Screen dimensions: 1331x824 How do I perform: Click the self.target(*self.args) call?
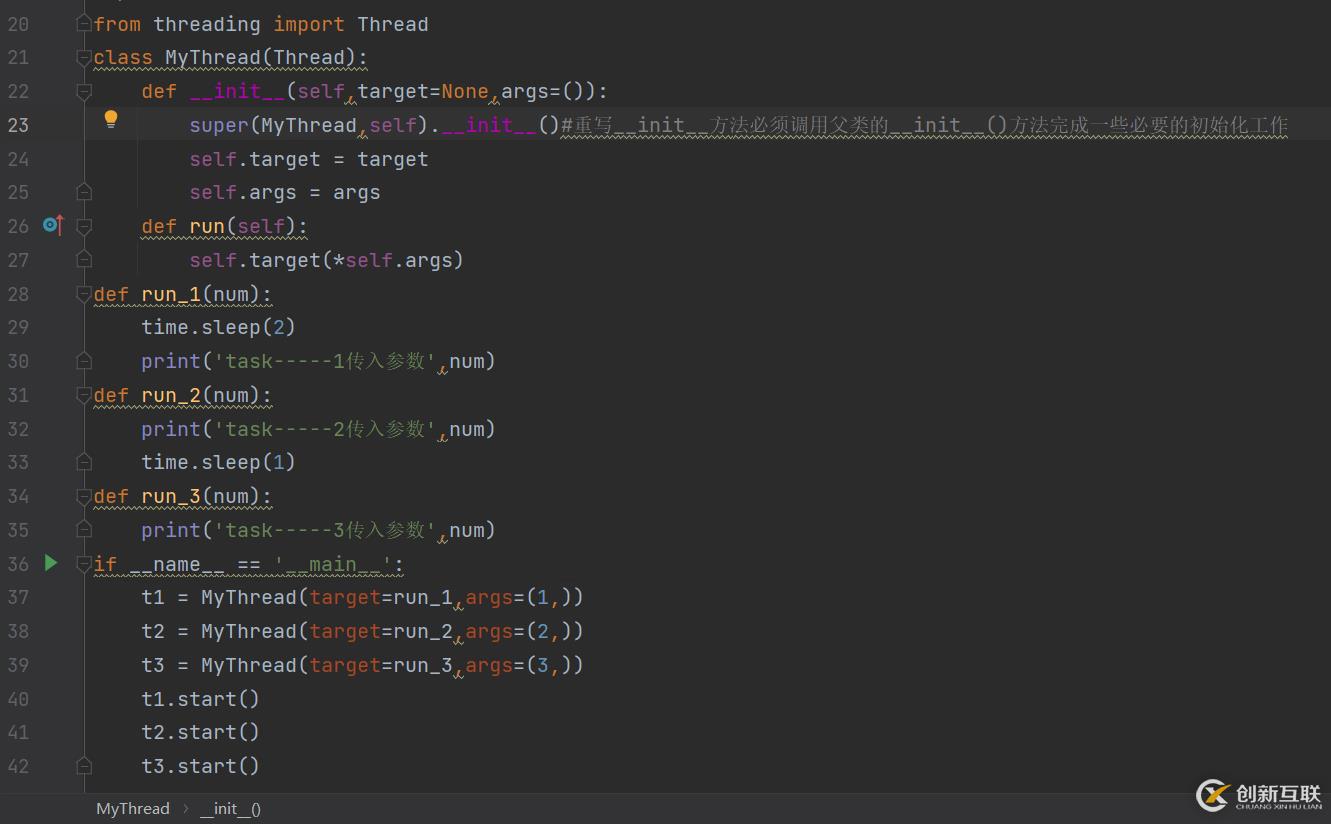click(326, 260)
